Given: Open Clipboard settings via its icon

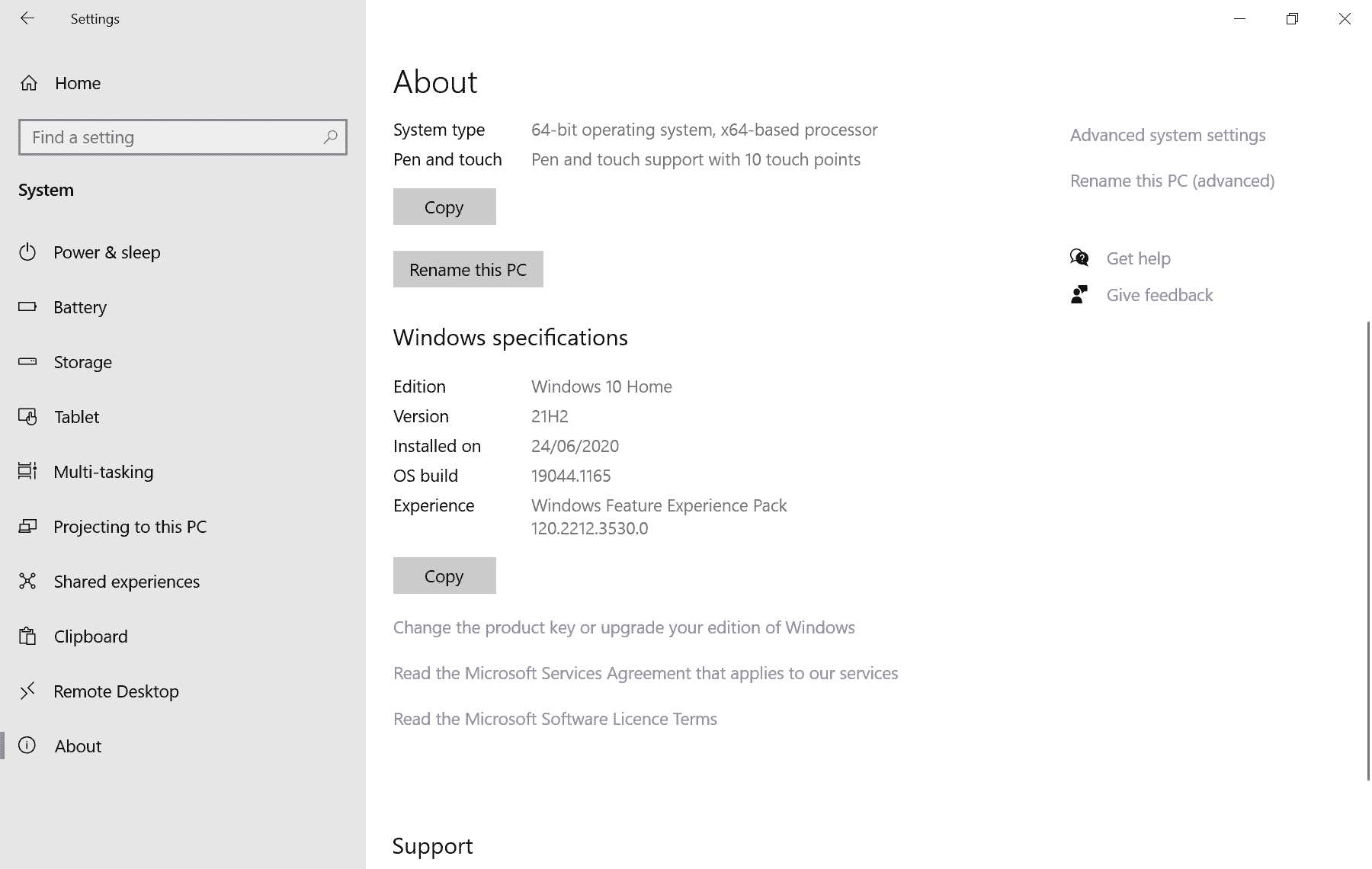Looking at the screenshot, I should point(27,637).
